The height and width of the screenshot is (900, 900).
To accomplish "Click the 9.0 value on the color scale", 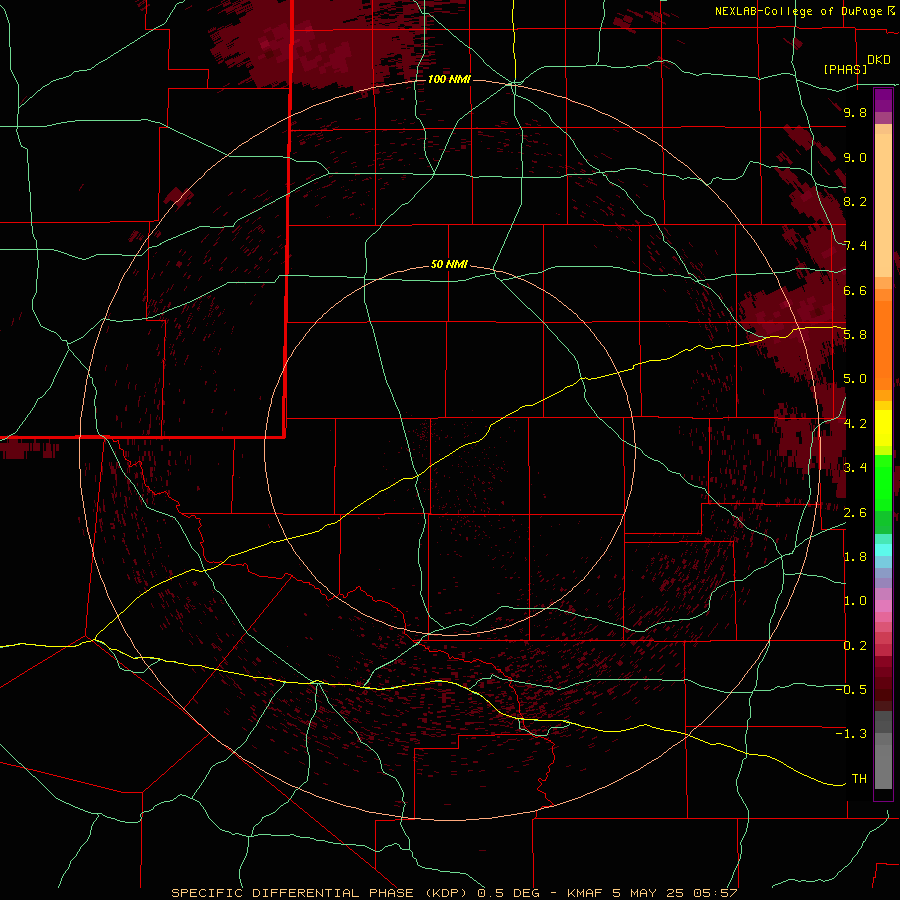I will (x=855, y=157).
